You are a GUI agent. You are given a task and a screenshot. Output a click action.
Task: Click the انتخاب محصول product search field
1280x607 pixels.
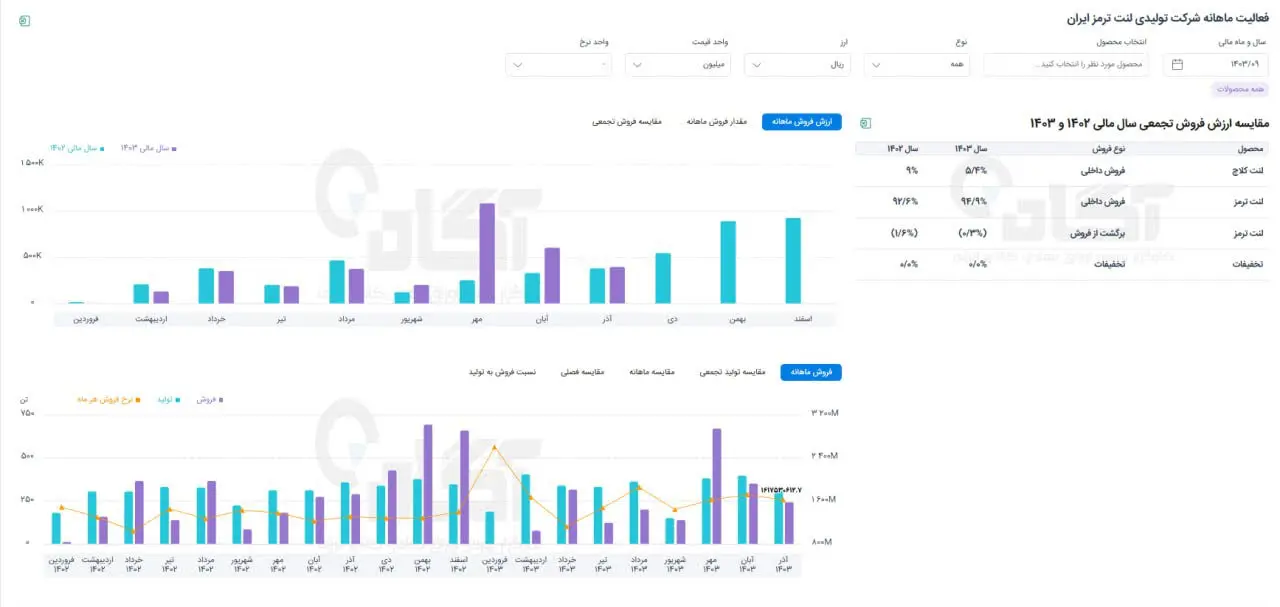point(1066,65)
